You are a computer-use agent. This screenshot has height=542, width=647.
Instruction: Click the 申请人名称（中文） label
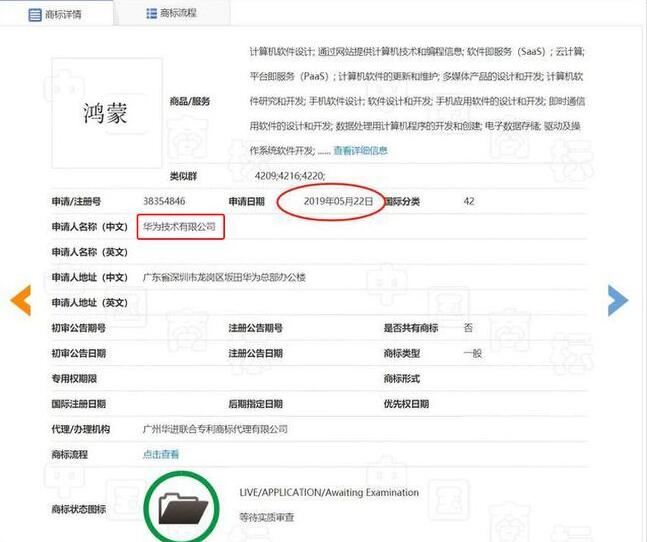pyautogui.click(x=90, y=227)
